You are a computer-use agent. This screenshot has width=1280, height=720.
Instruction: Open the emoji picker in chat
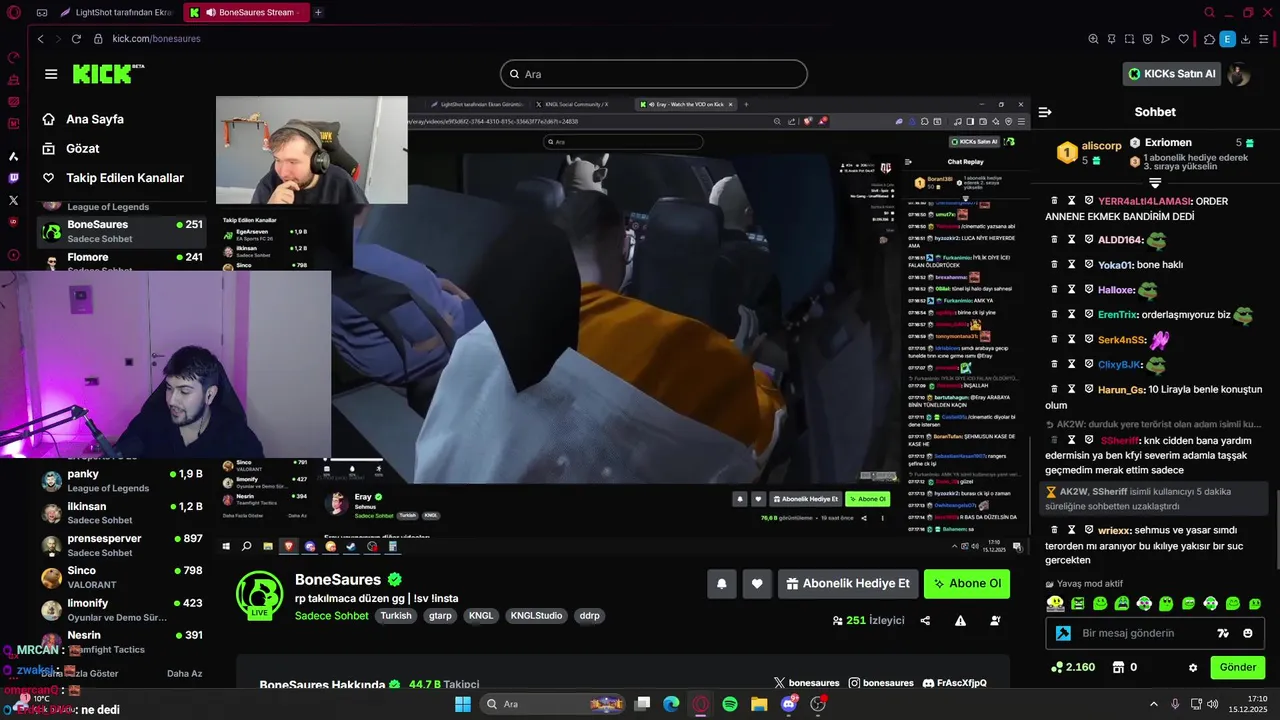click(x=1247, y=633)
